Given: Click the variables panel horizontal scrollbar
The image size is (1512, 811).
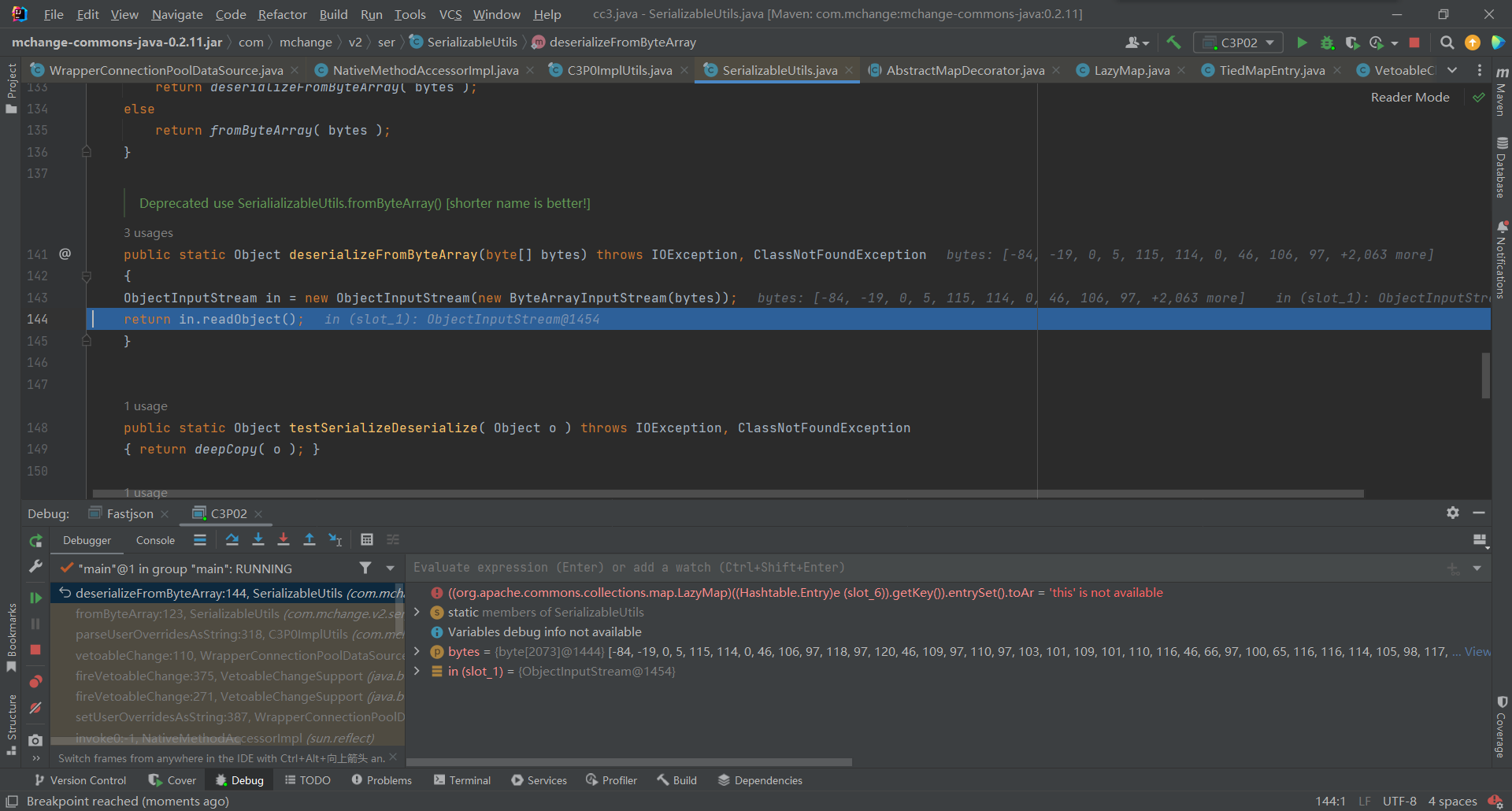Looking at the screenshot, I should coord(629,762).
